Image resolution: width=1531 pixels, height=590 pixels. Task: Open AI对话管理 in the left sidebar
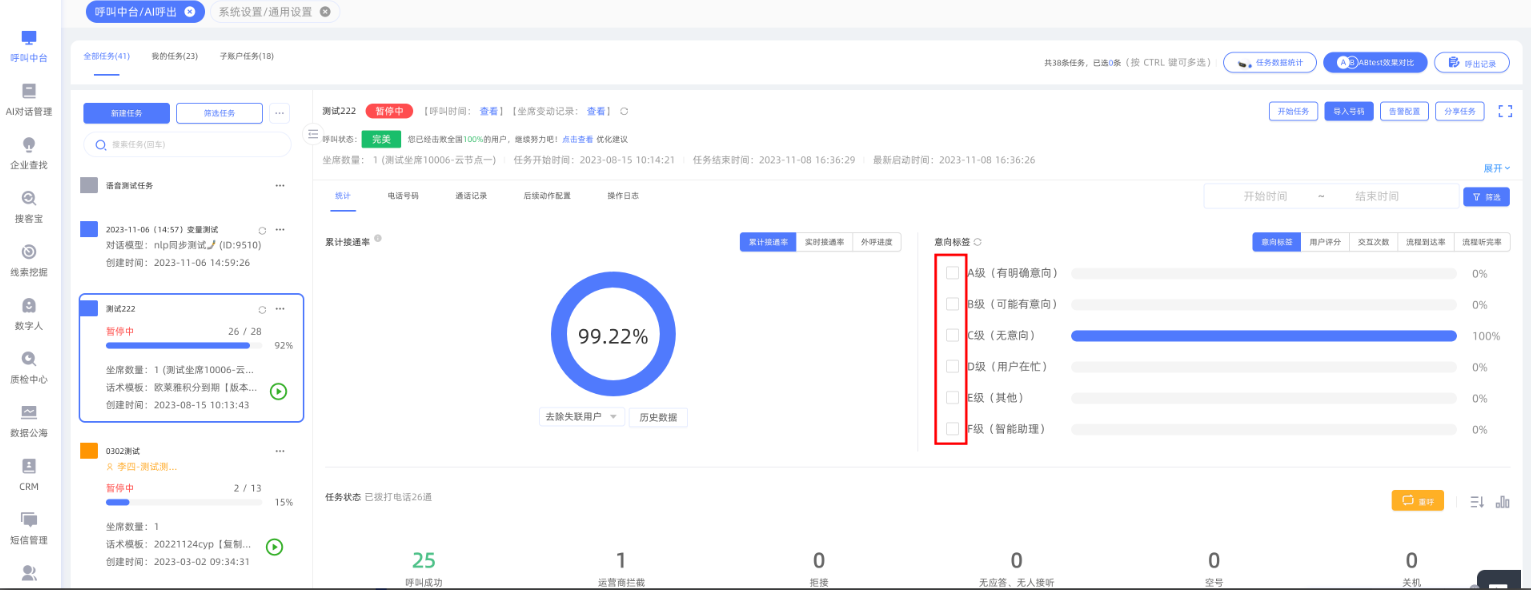29,100
